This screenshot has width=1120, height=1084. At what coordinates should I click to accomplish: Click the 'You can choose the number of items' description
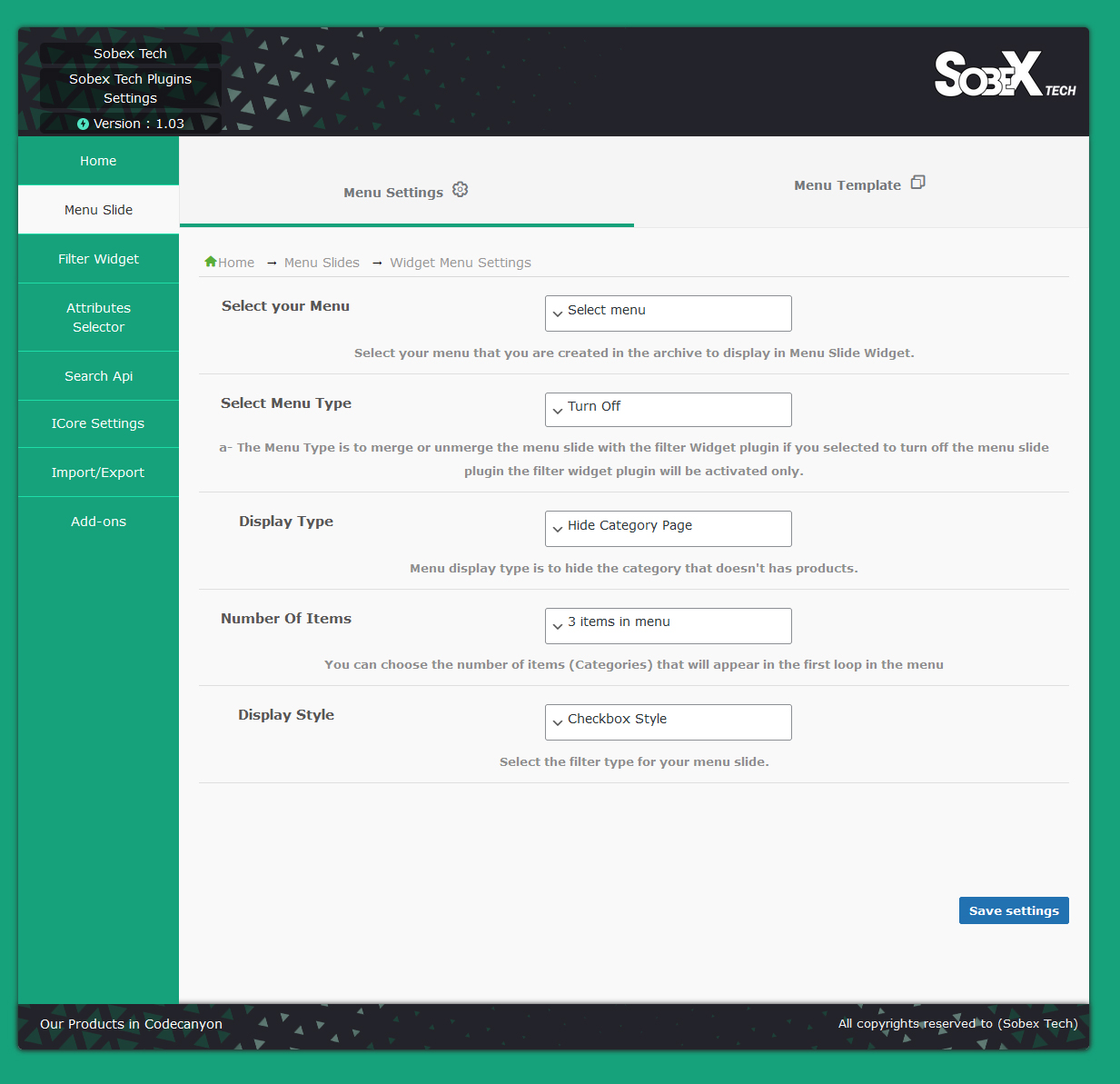point(634,664)
